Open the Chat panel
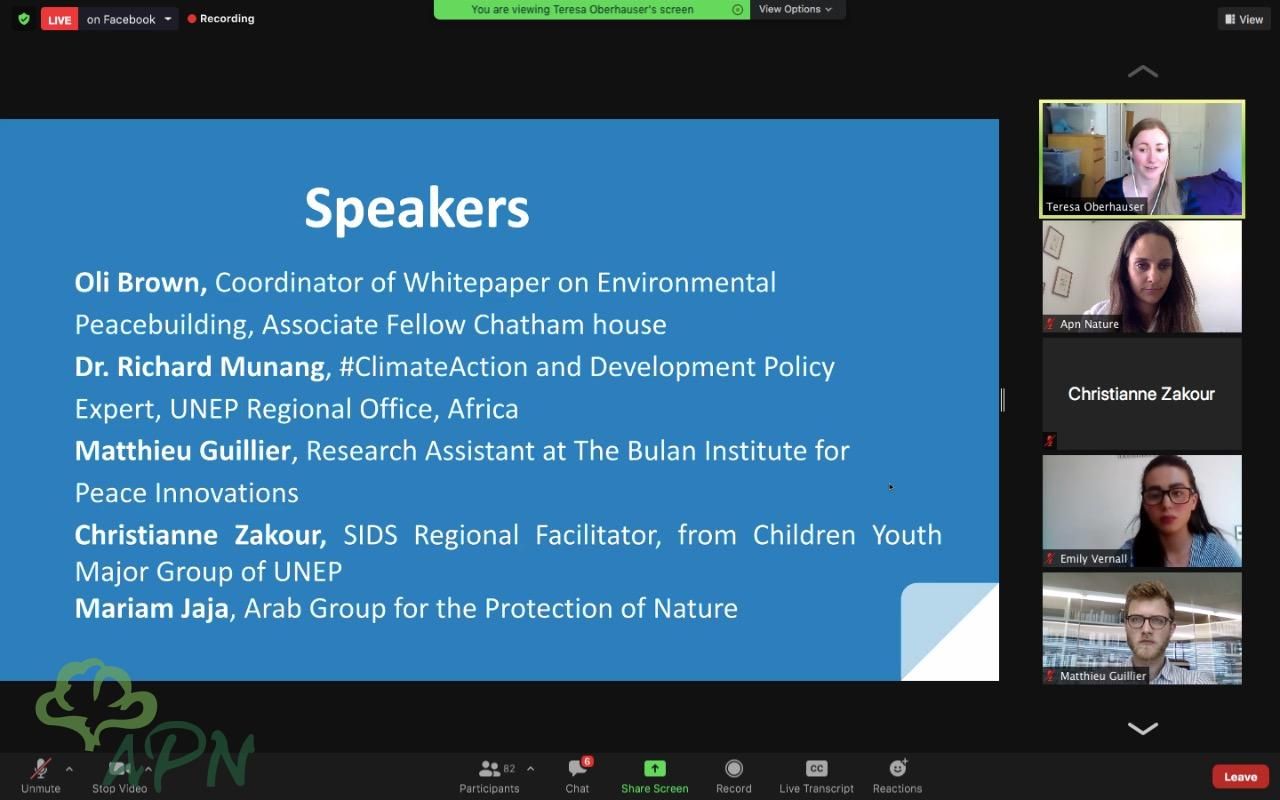This screenshot has height=800, width=1280. tap(577, 775)
